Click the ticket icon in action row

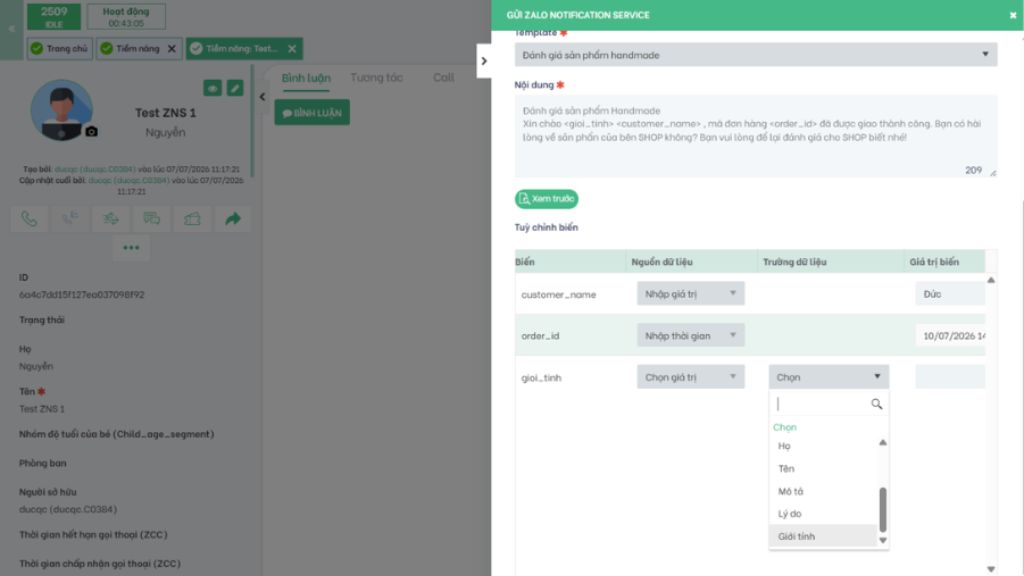(192, 219)
